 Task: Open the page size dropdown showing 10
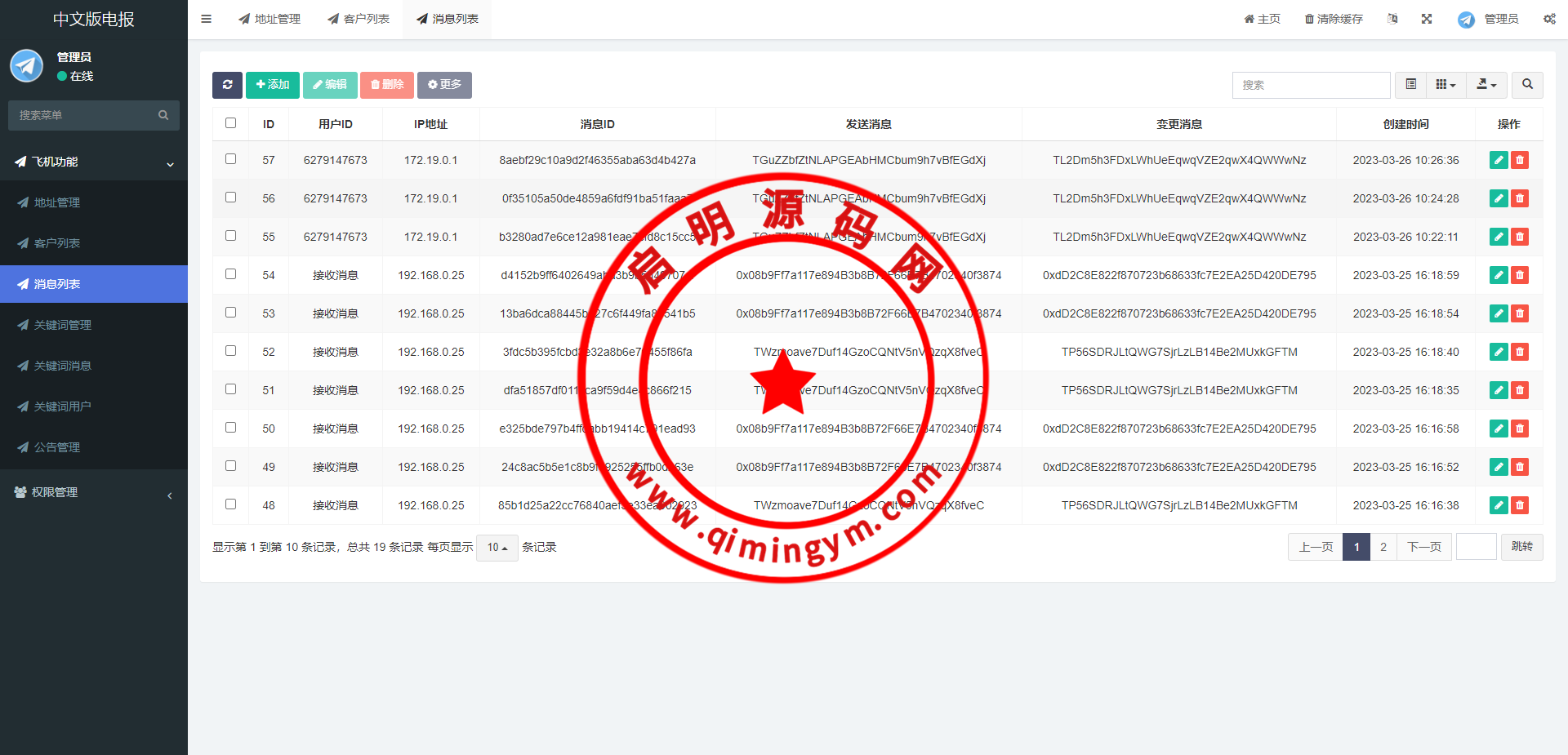[x=497, y=548]
